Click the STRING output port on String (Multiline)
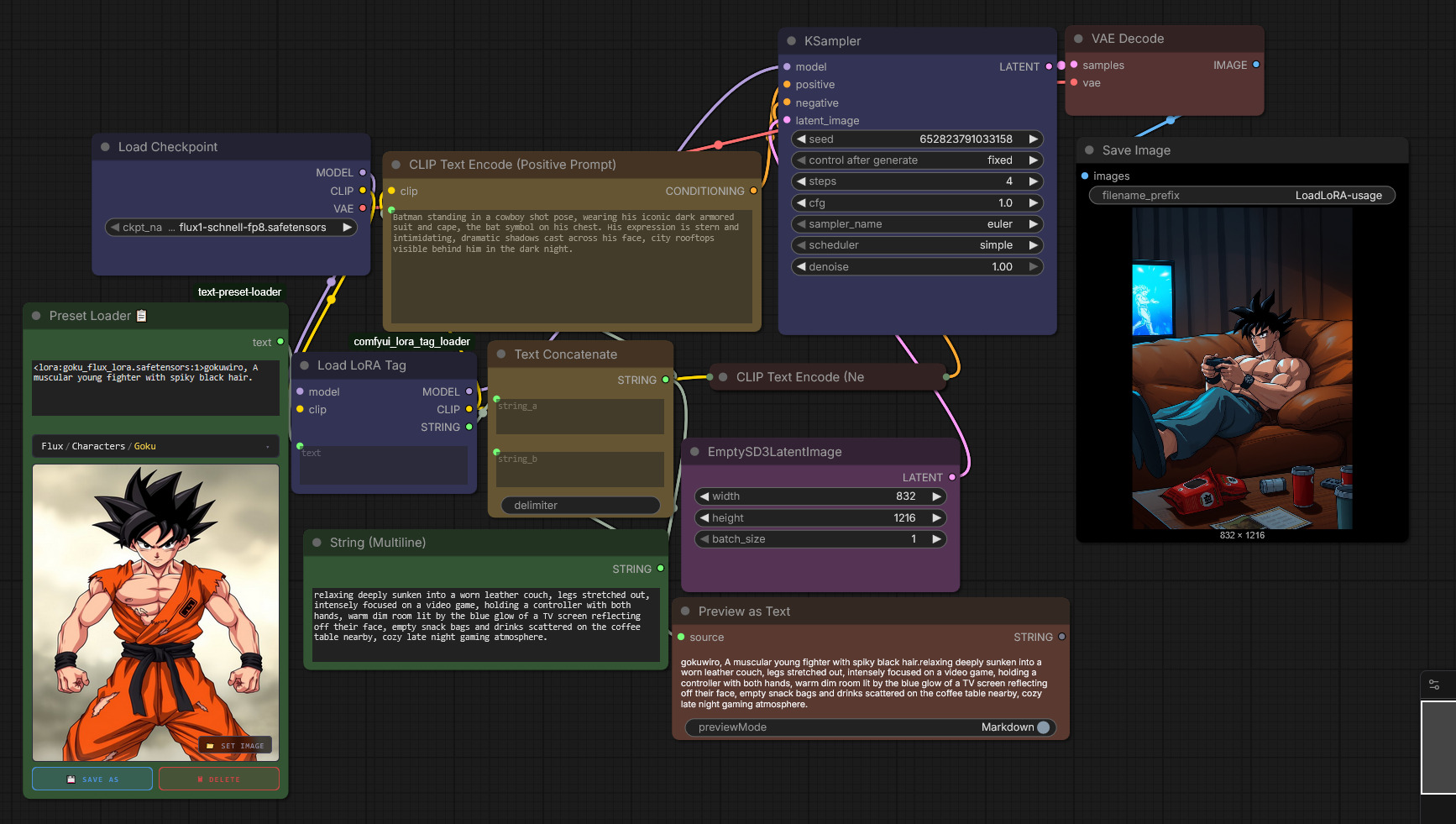1456x824 pixels. click(x=661, y=569)
